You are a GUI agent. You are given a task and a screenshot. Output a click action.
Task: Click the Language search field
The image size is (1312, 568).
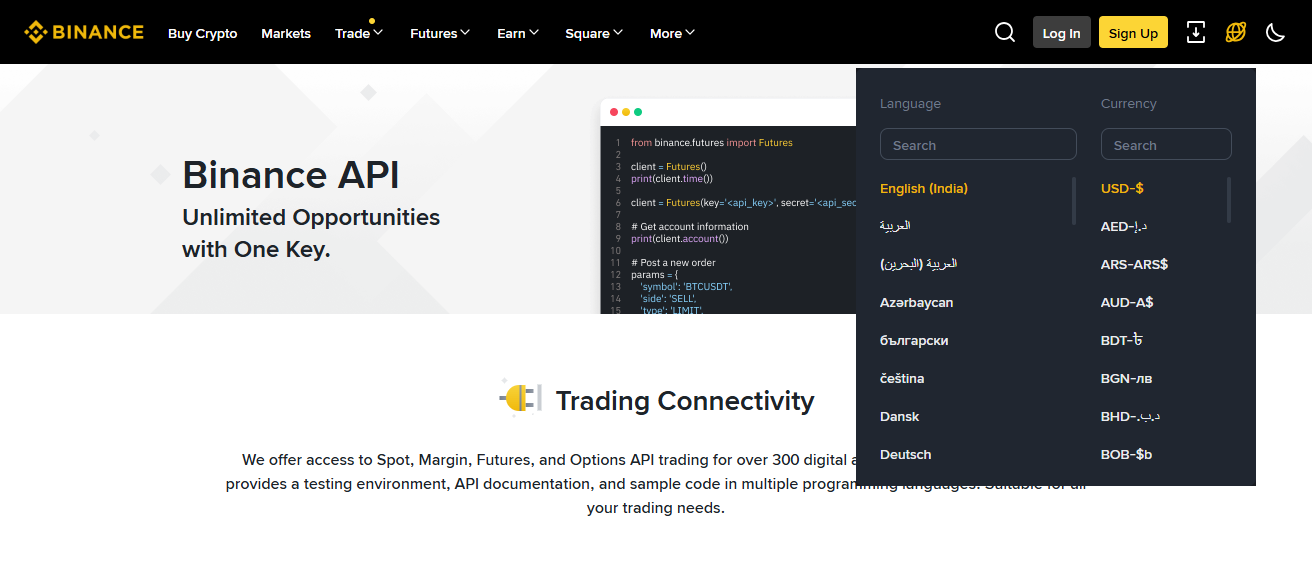(978, 145)
